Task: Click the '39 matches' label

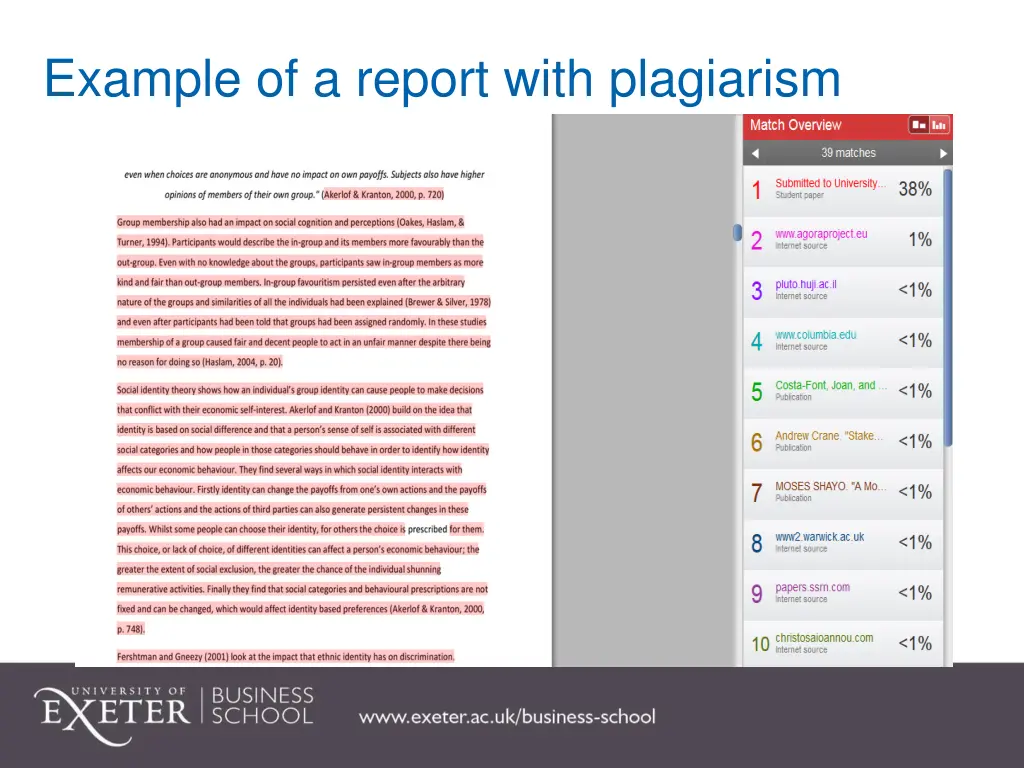Action: 848,153
